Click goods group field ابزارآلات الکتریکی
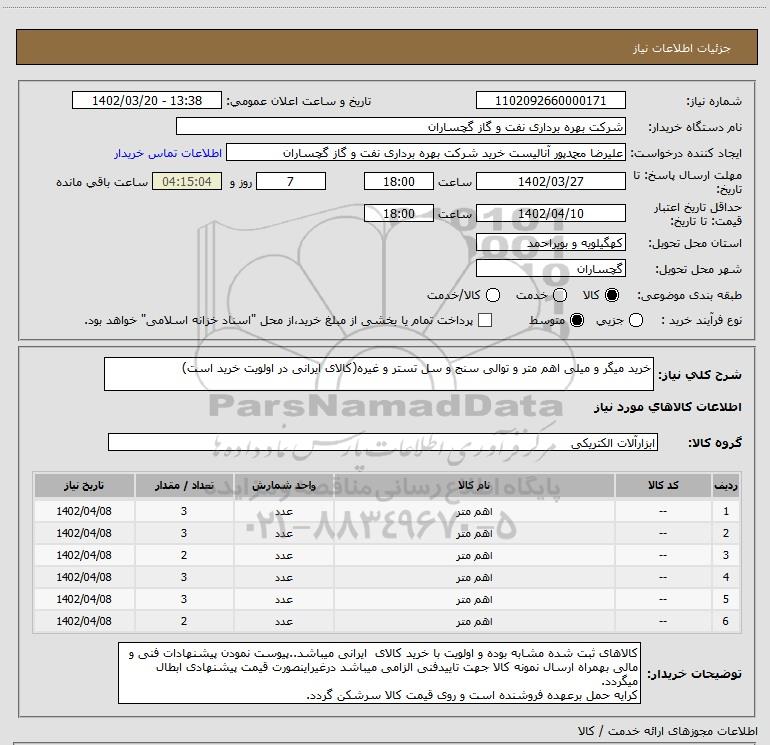The width and height of the screenshot is (770, 745). (383, 442)
